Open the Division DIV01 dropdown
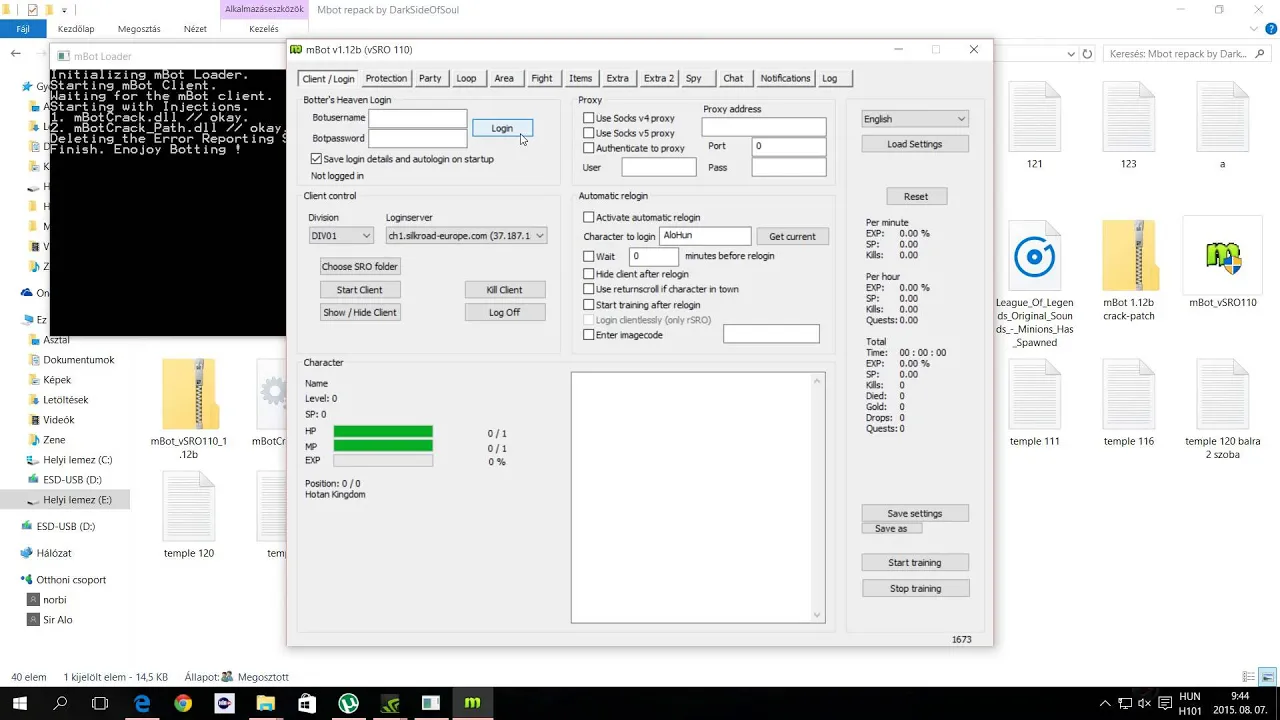 tap(341, 236)
